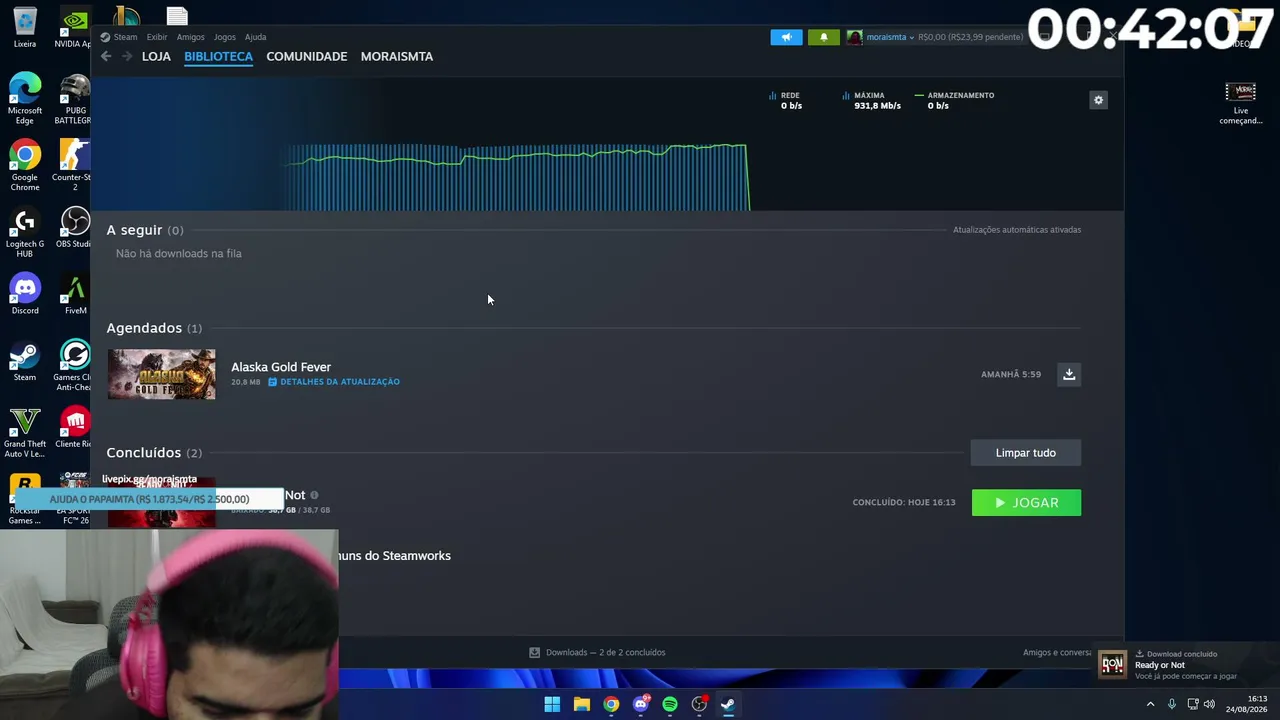Select the Lixeira desktop icon
Image resolution: width=1280 pixels, height=720 pixels.
pyautogui.click(x=25, y=29)
